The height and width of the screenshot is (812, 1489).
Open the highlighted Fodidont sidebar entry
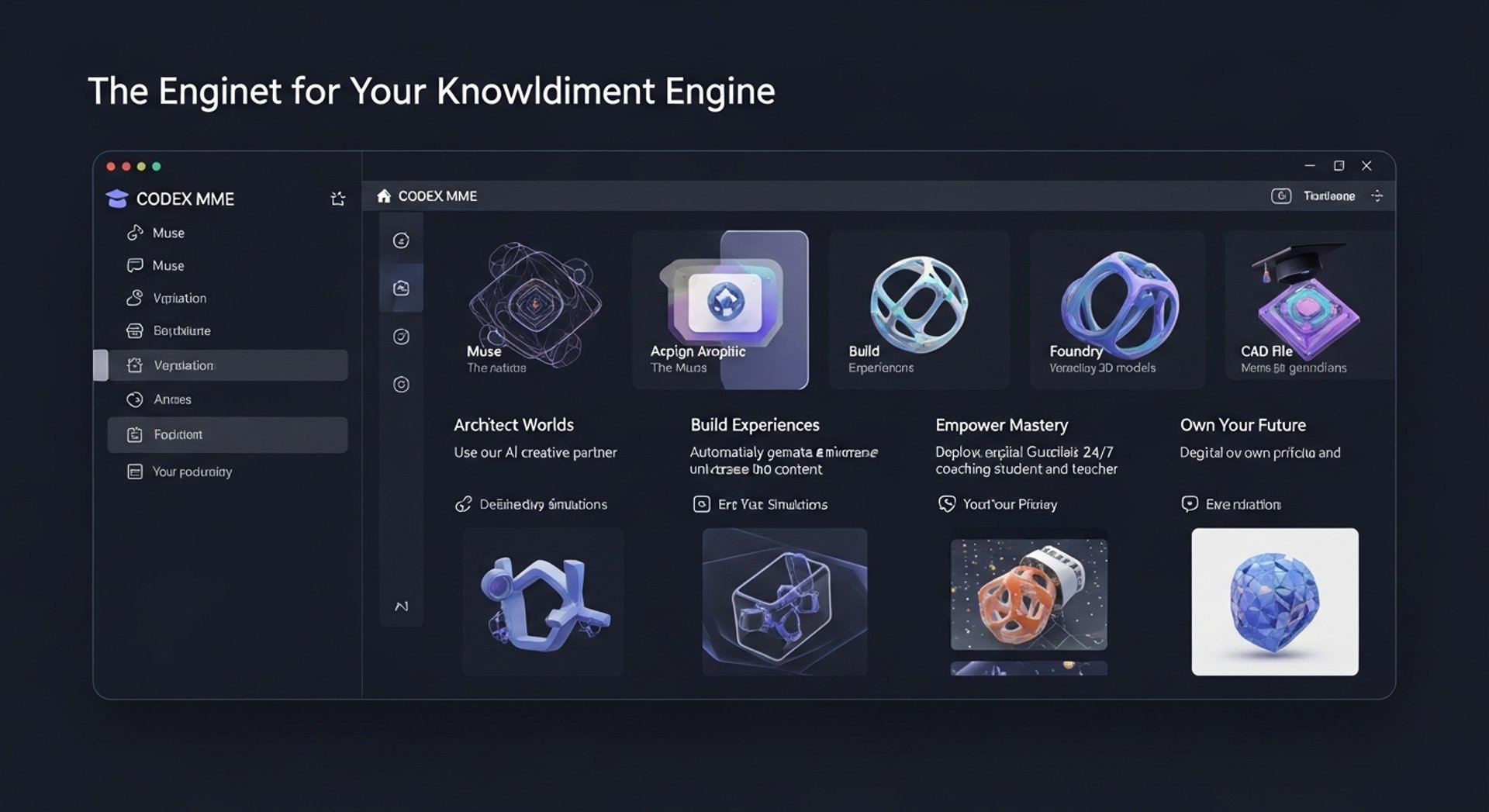[227, 435]
